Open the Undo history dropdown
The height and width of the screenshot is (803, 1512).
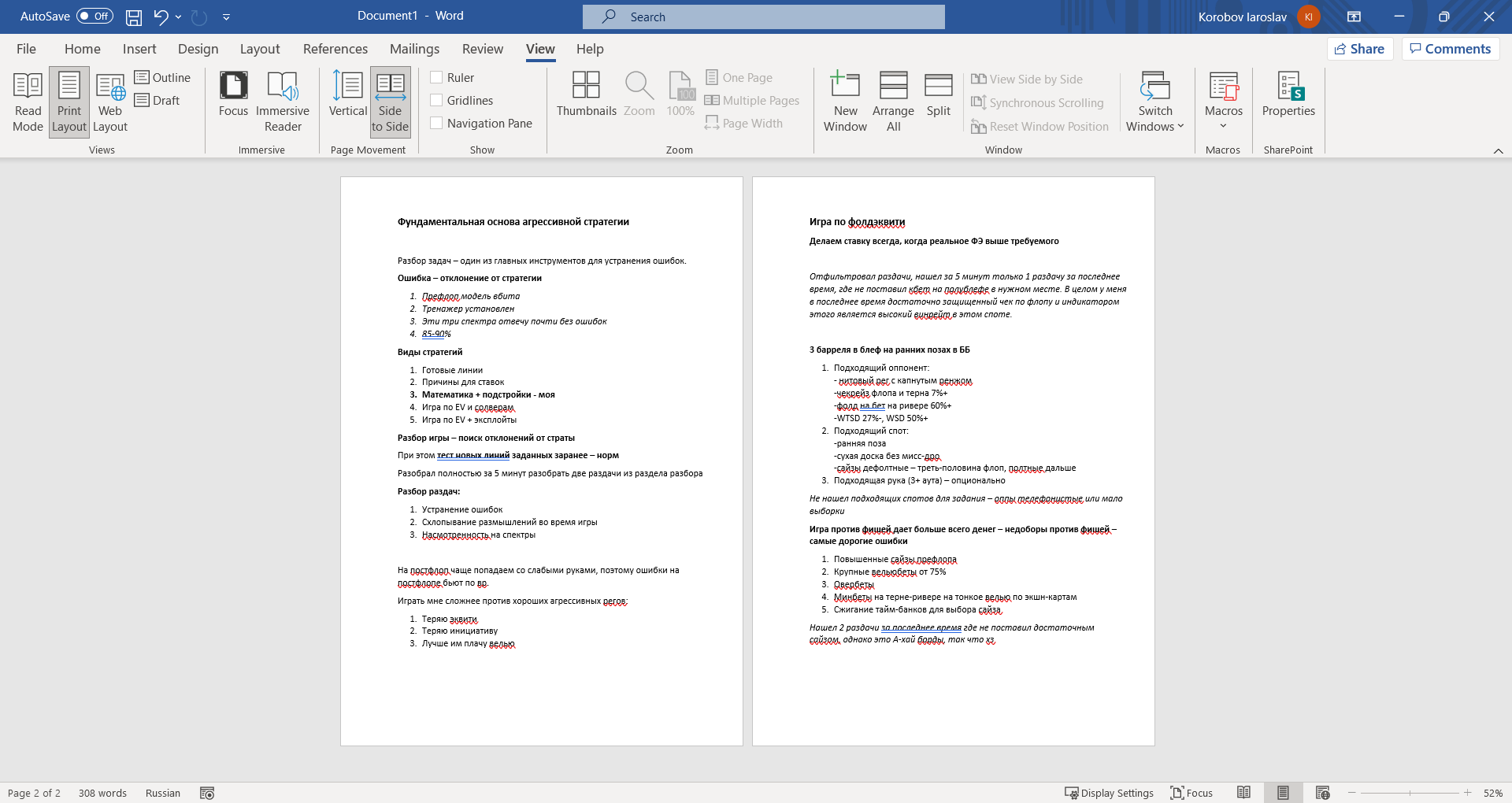[x=179, y=17]
